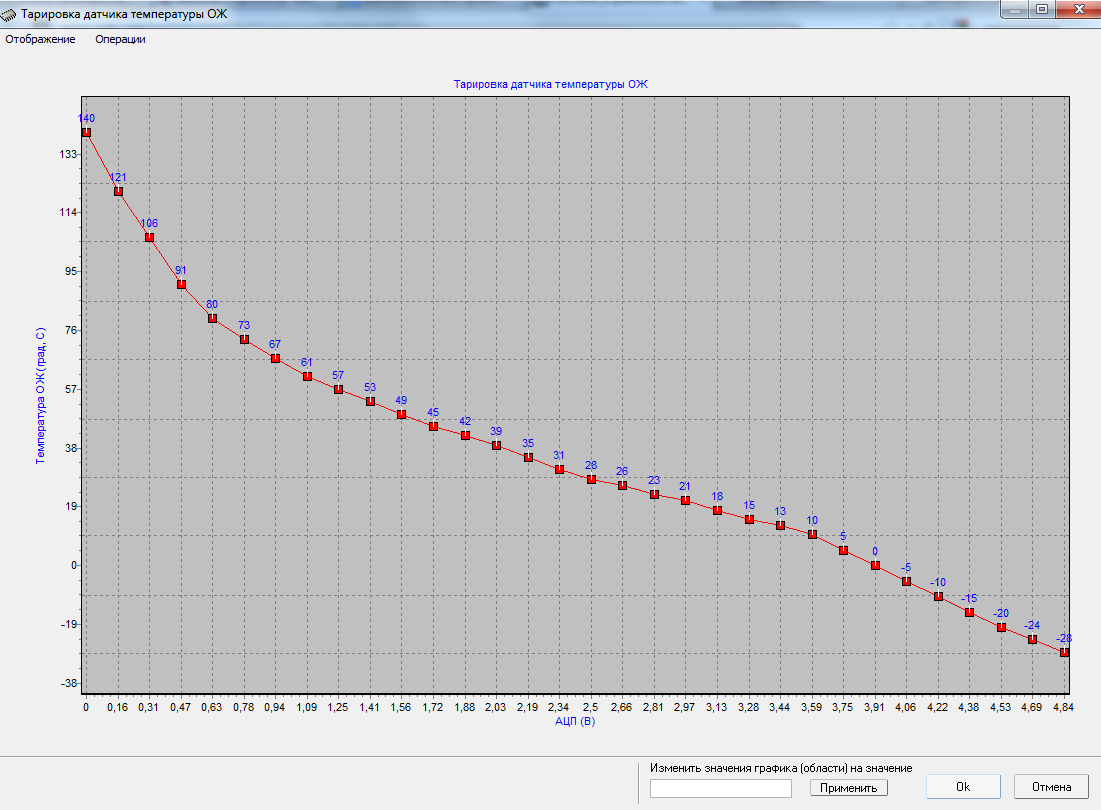
Task: Click the АЦП (В) axis label
Action: 575,721
